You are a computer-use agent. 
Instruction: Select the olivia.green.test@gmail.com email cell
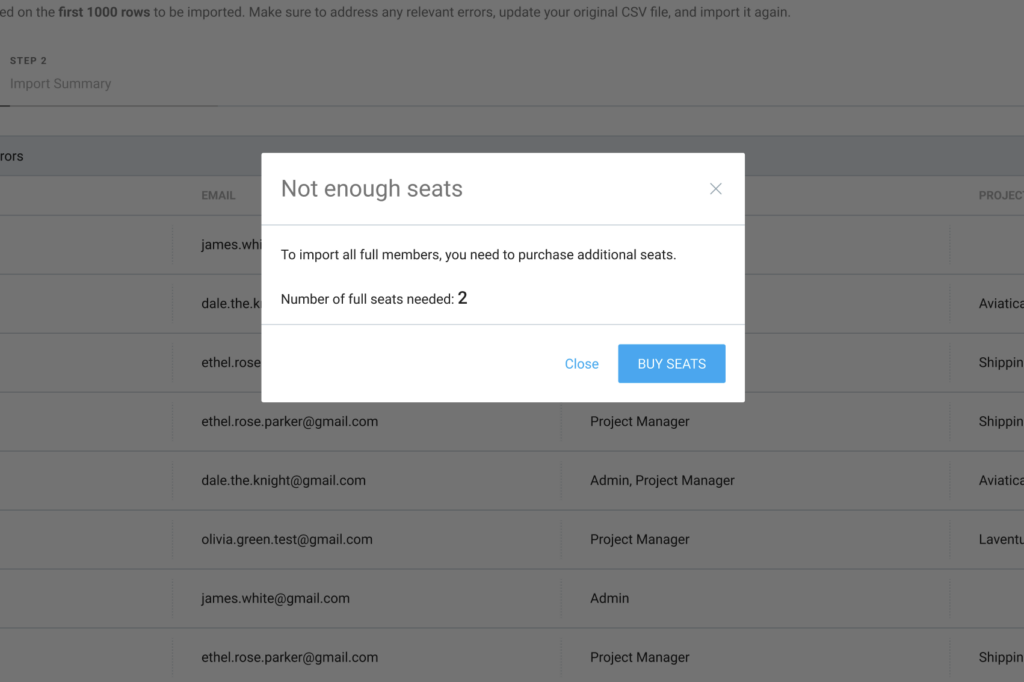[x=286, y=539]
